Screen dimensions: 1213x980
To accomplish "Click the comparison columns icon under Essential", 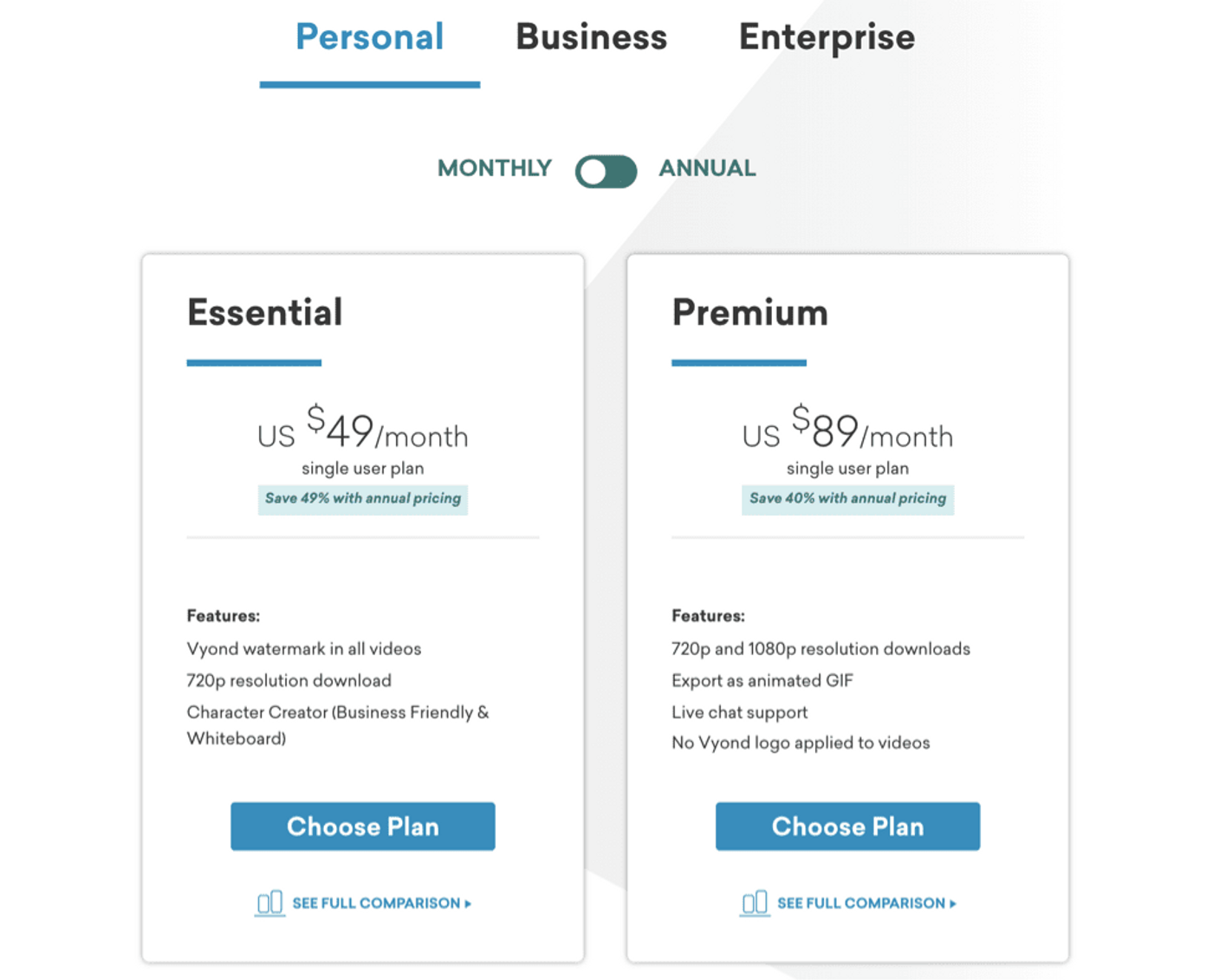I will [x=269, y=903].
